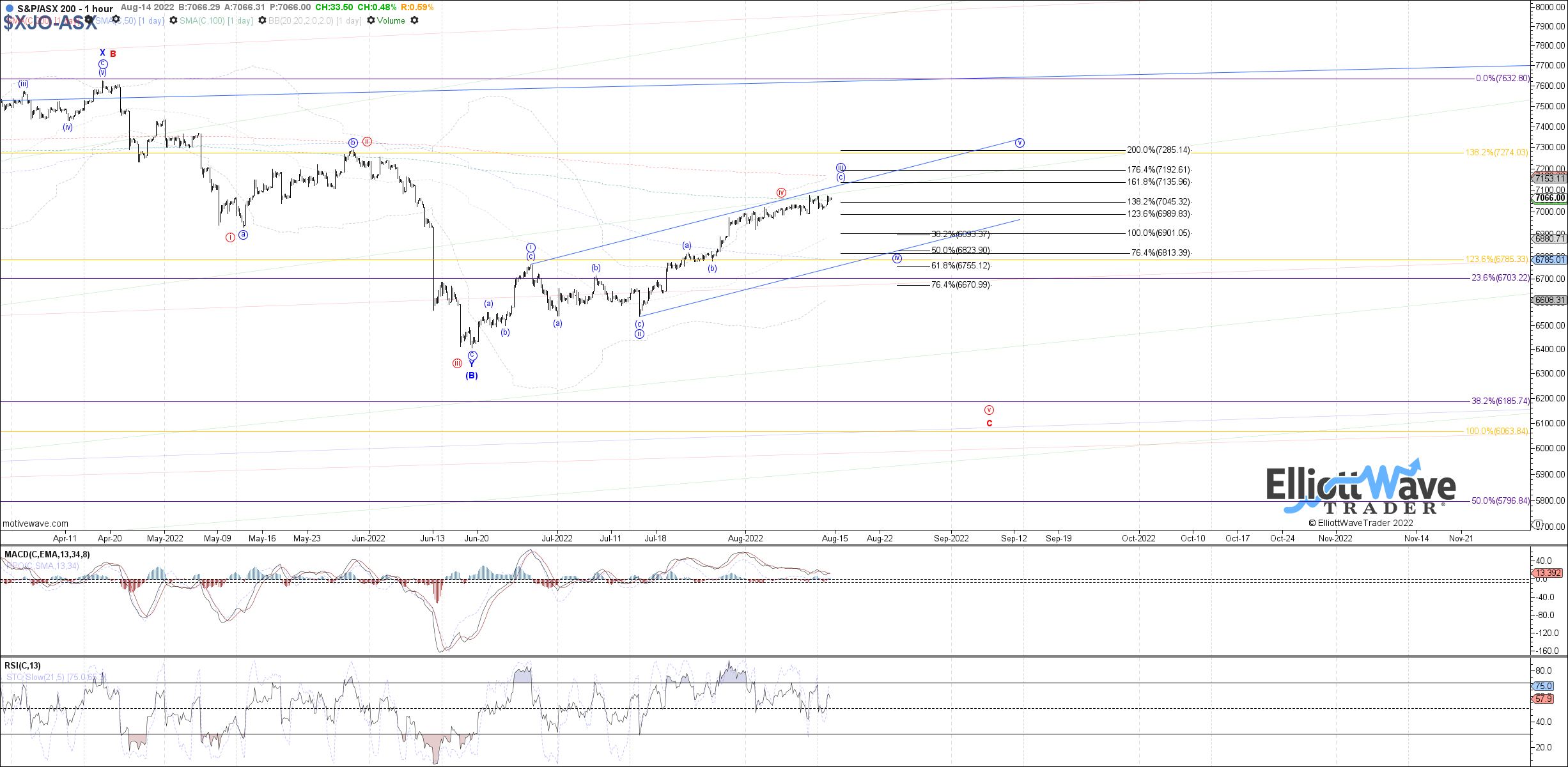Click the 61.8%(6755.12) retracement label
Screen dimensions: 1568x767
click(x=961, y=265)
